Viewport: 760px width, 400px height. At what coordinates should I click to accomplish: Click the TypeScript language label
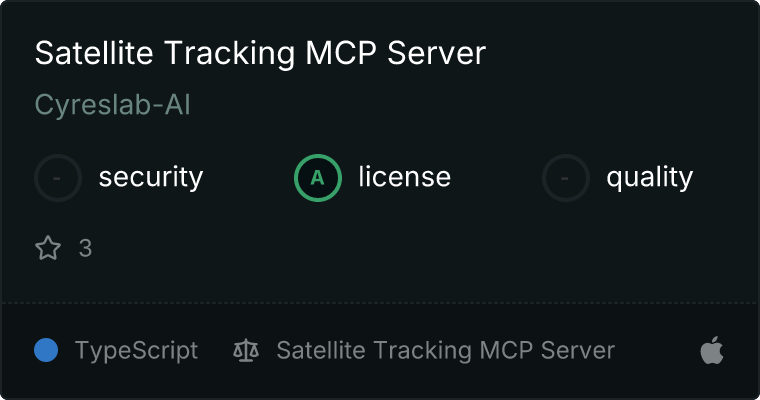pos(136,351)
